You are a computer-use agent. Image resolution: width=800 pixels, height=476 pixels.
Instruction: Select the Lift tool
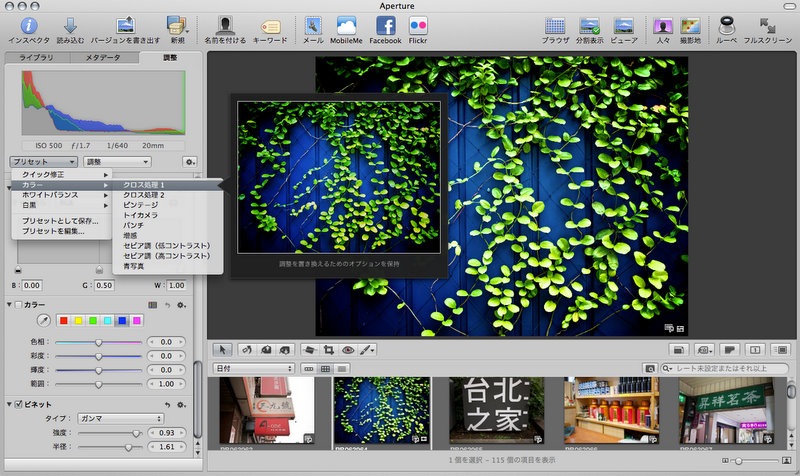tap(266, 349)
